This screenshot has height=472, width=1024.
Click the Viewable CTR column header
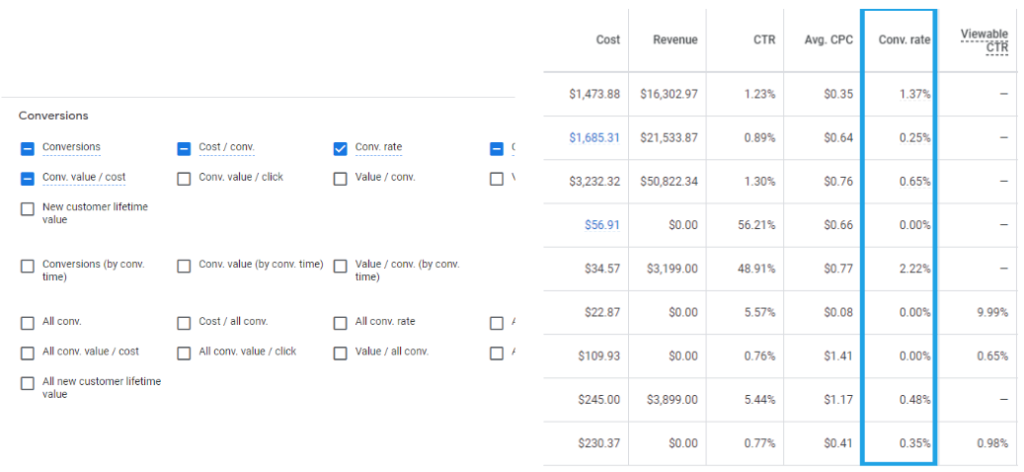(x=984, y=41)
